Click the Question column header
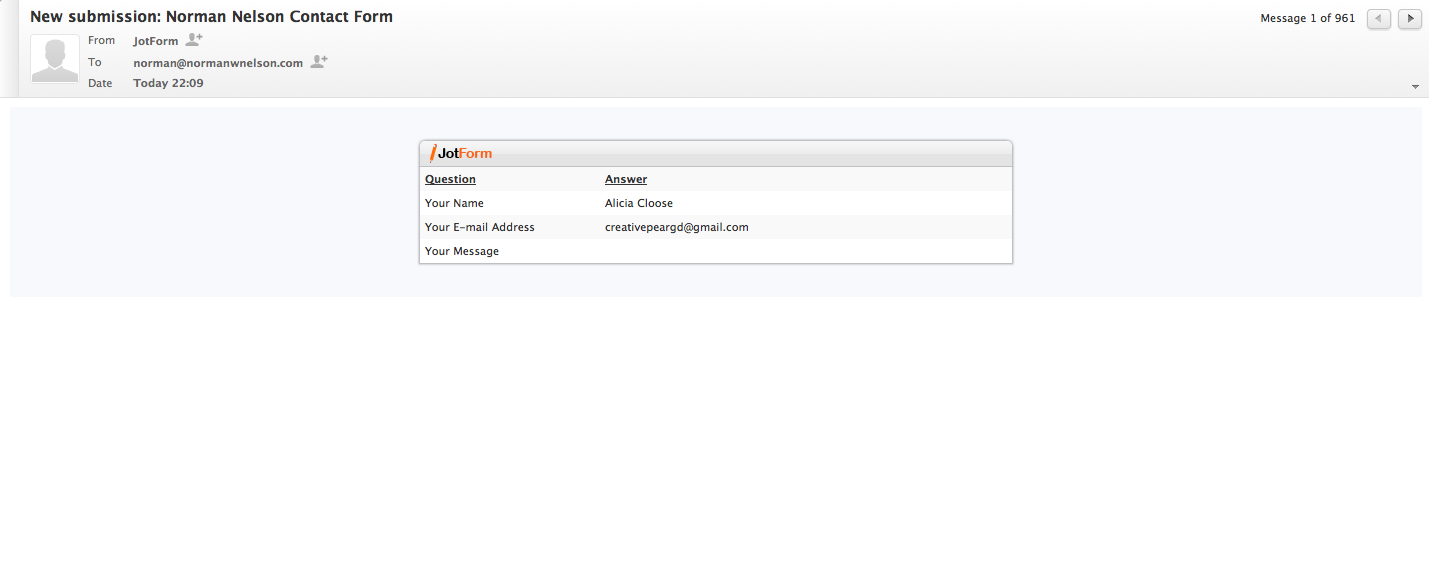The height and width of the screenshot is (584, 1429). pyautogui.click(x=450, y=179)
